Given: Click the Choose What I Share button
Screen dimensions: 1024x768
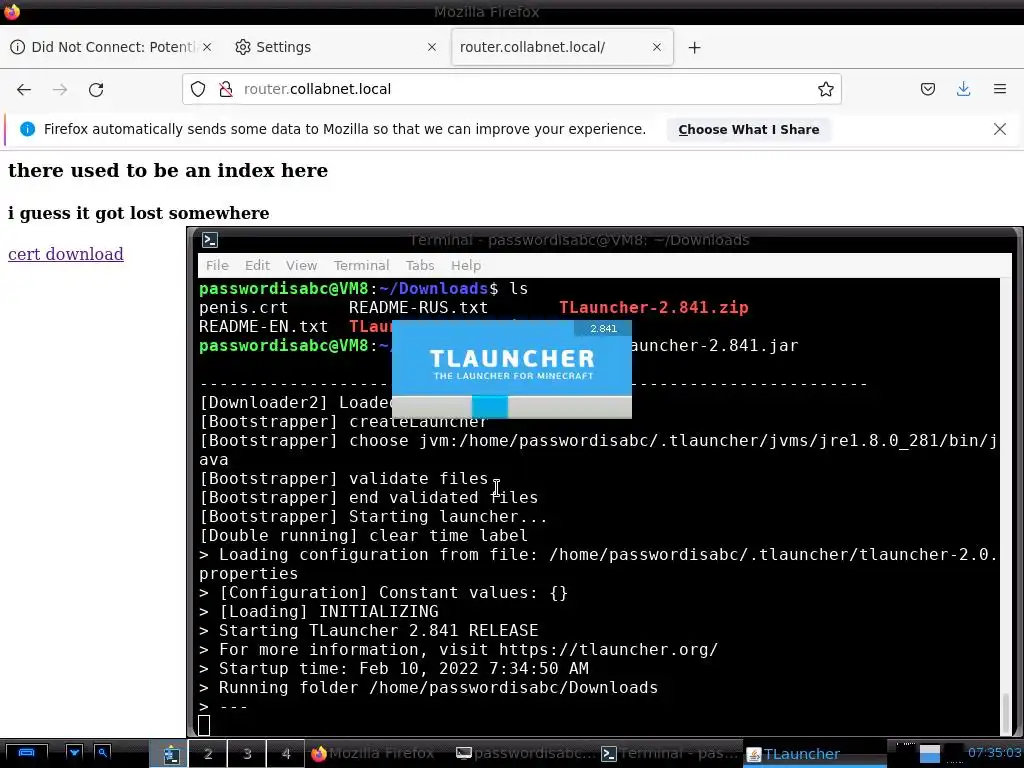Looking at the screenshot, I should (748, 129).
